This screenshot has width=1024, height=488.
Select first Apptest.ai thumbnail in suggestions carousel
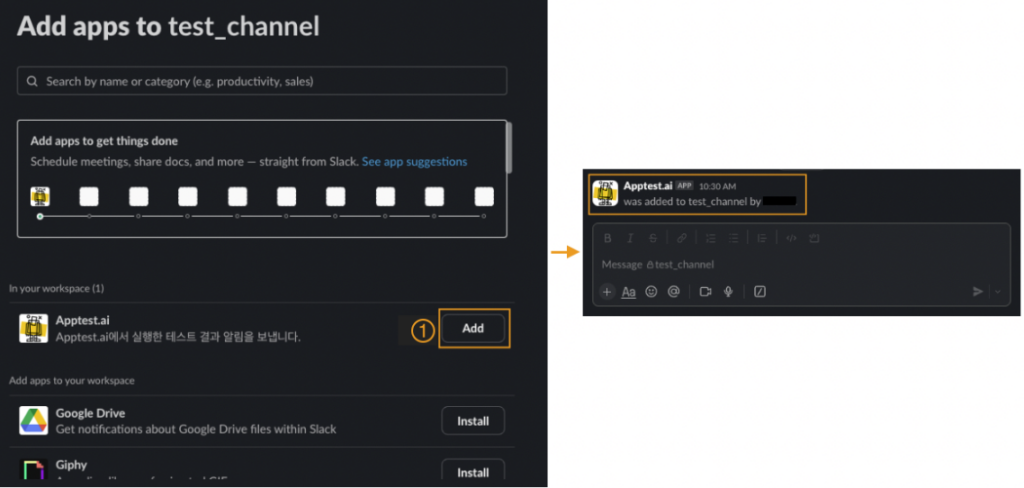[40, 196]
